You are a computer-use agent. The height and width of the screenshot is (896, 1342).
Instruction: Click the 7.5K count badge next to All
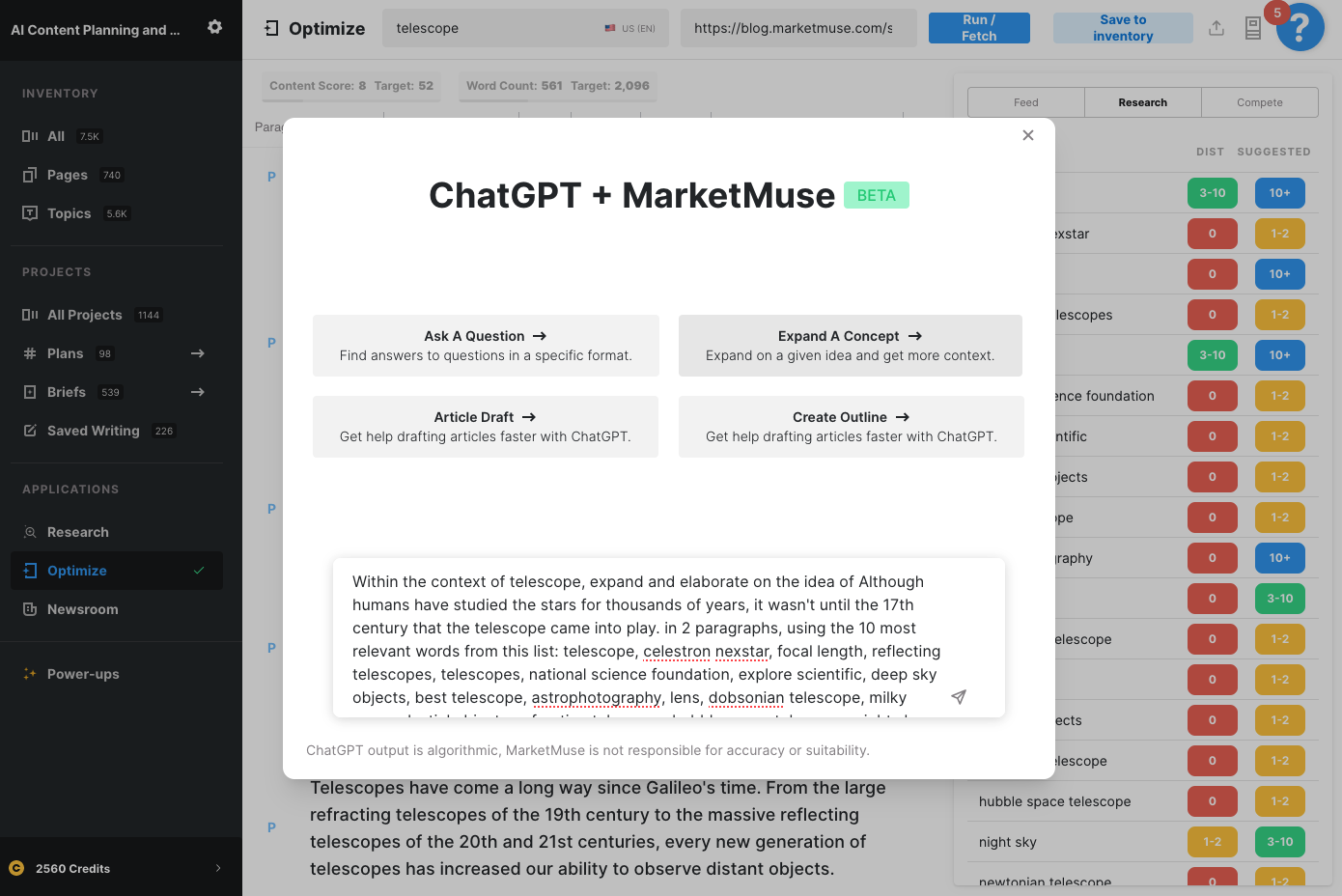coord(90,136)
